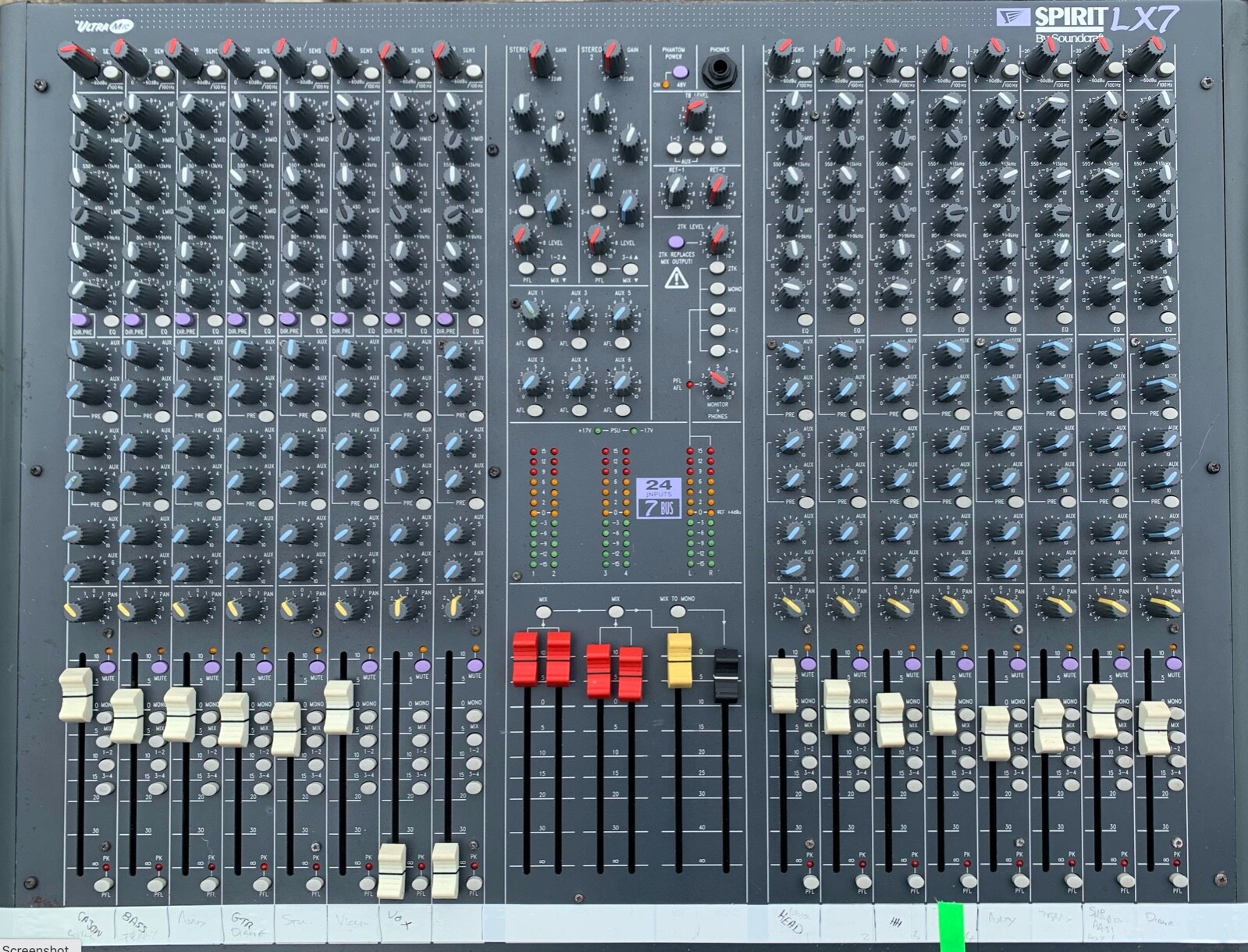Toggle the Stereo 2 PFL button
This screenshot has width=1248, height=952.
(x=599, y=269)
